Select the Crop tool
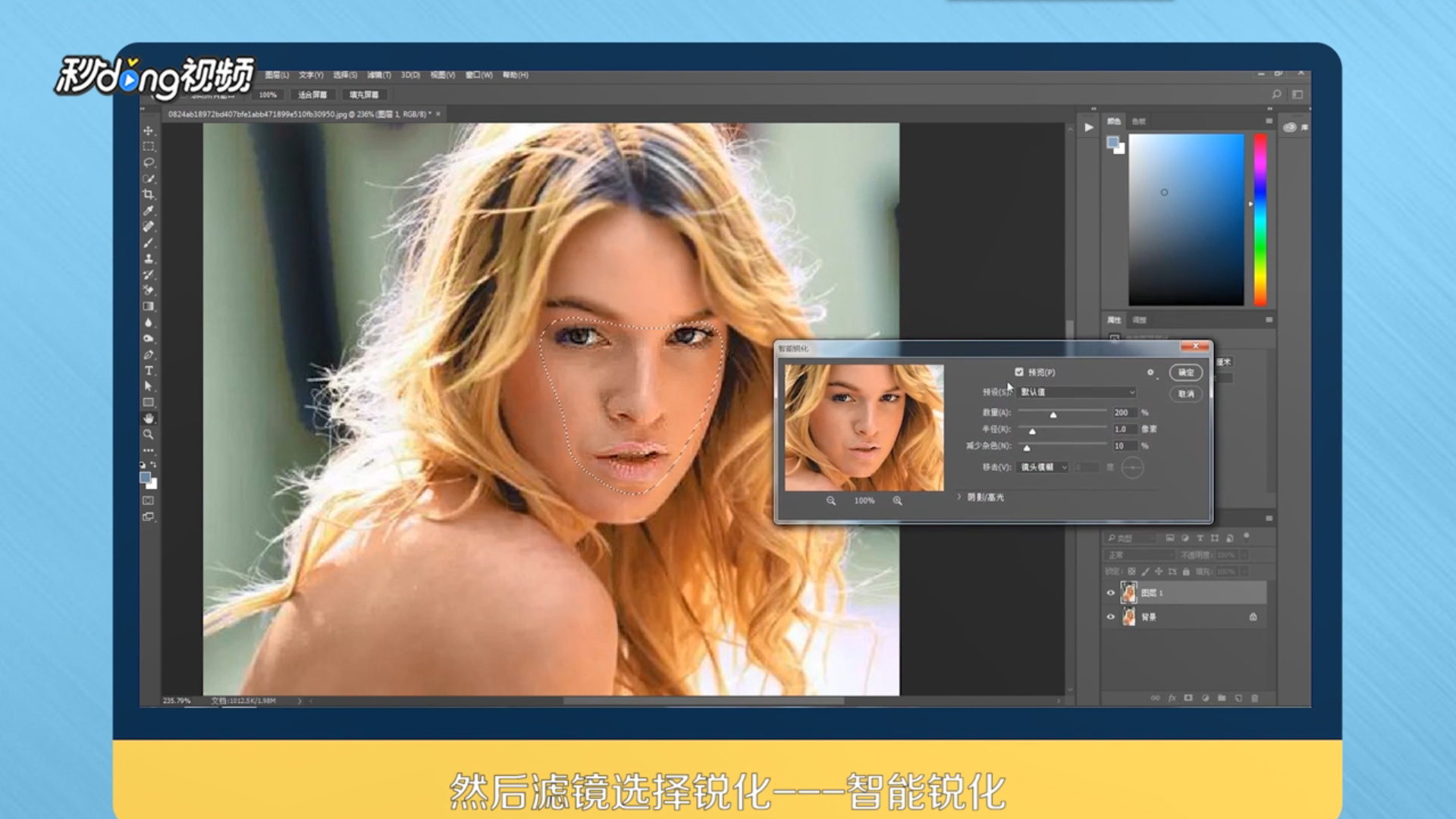 149,194
